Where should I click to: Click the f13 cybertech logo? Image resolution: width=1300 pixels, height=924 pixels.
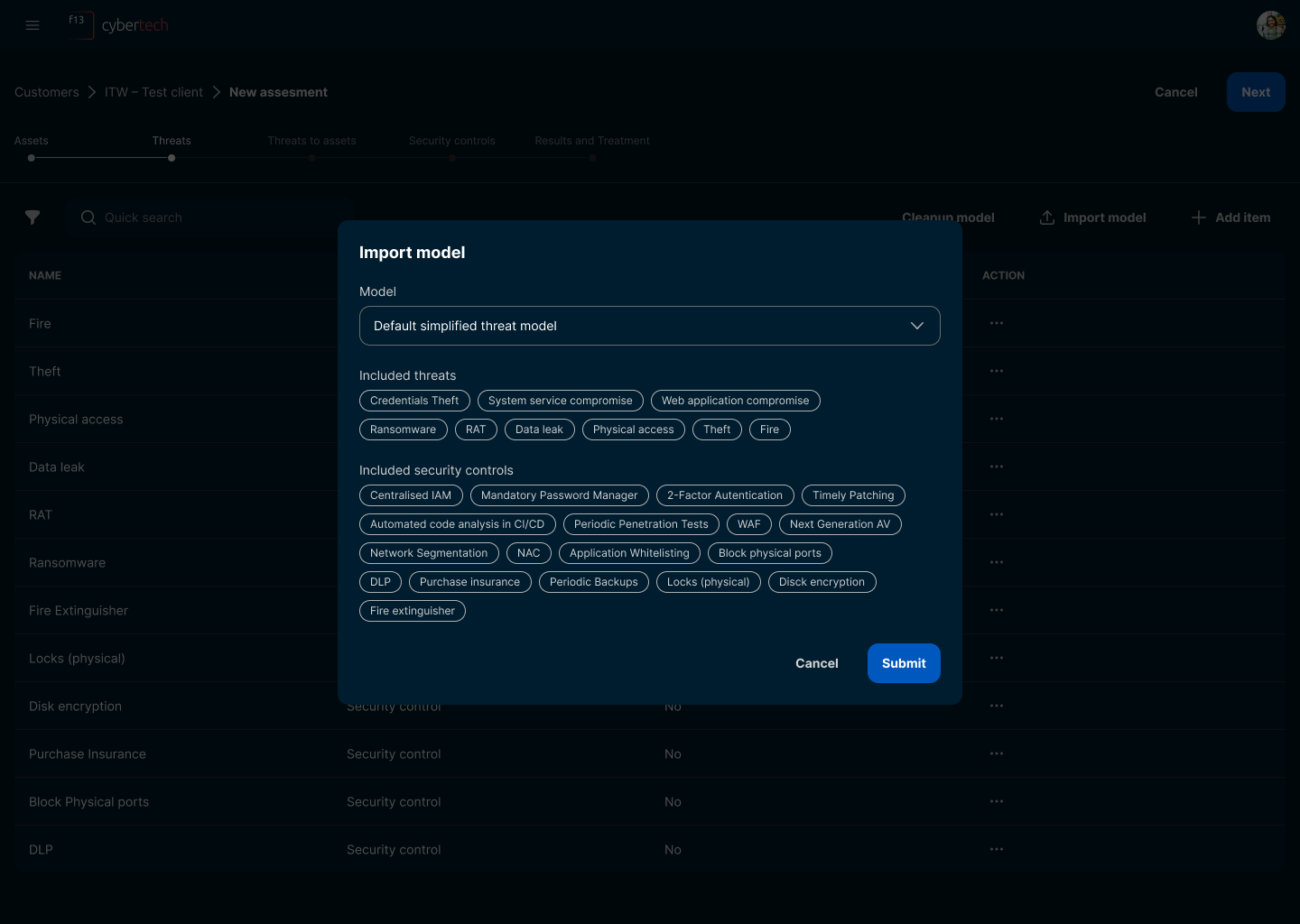coord(118,25)
